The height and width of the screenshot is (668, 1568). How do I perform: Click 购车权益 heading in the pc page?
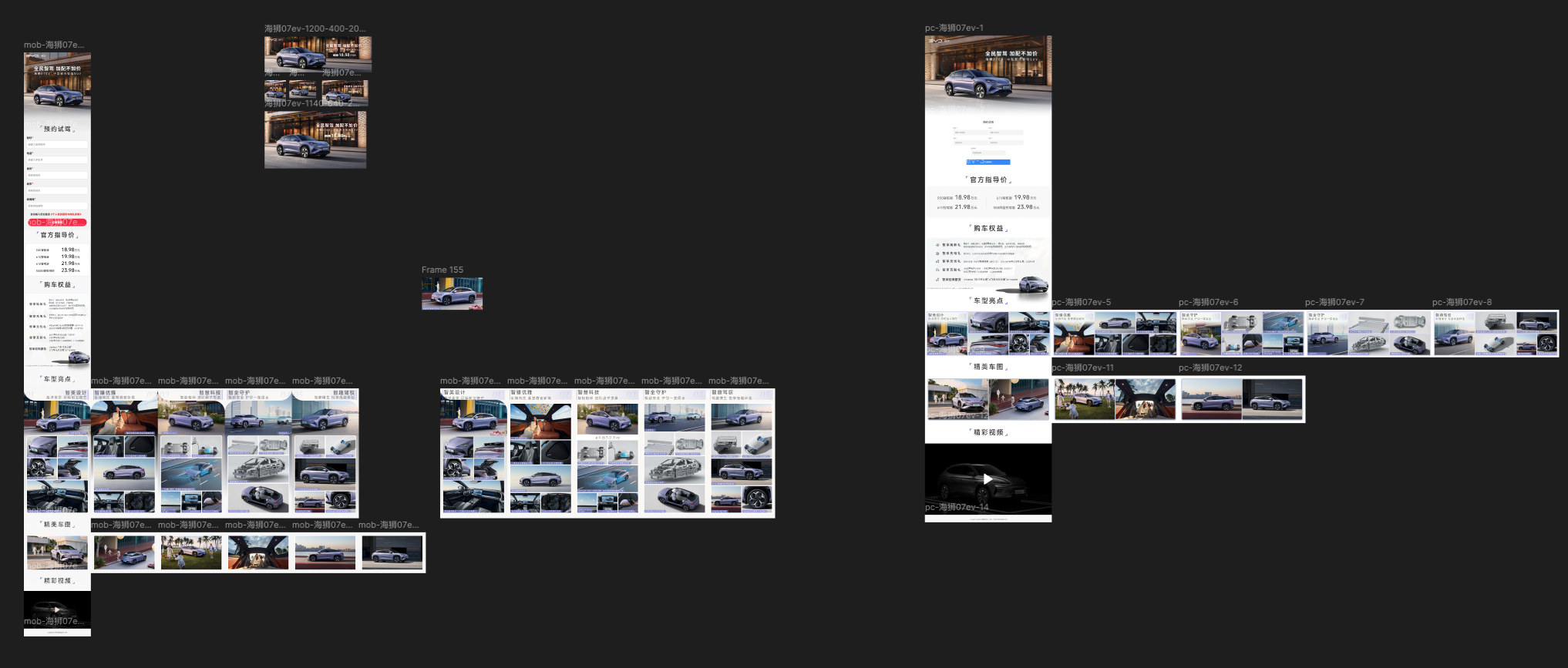point(988,228)
